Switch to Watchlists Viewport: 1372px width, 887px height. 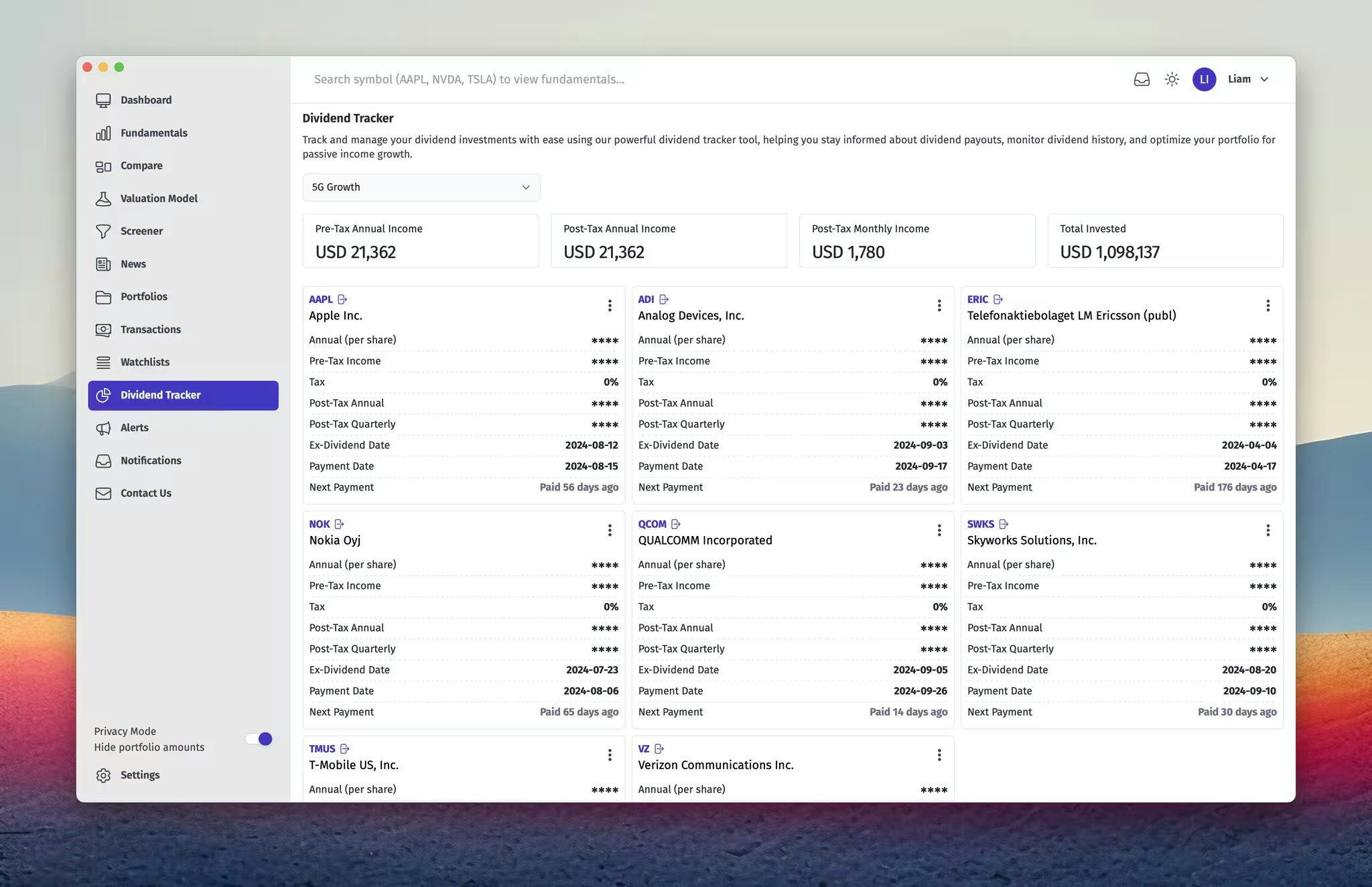click(x=183, y=362)
